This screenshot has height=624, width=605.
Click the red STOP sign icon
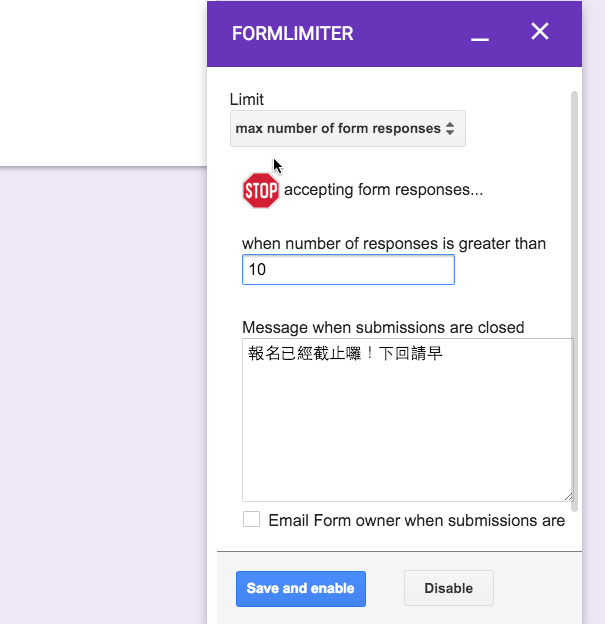[x=261, y=190]
